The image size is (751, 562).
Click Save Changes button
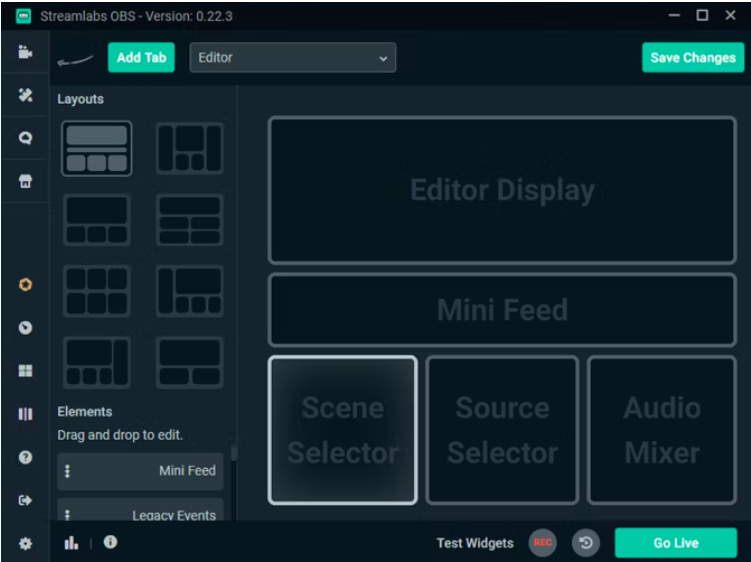coord(693,57)
